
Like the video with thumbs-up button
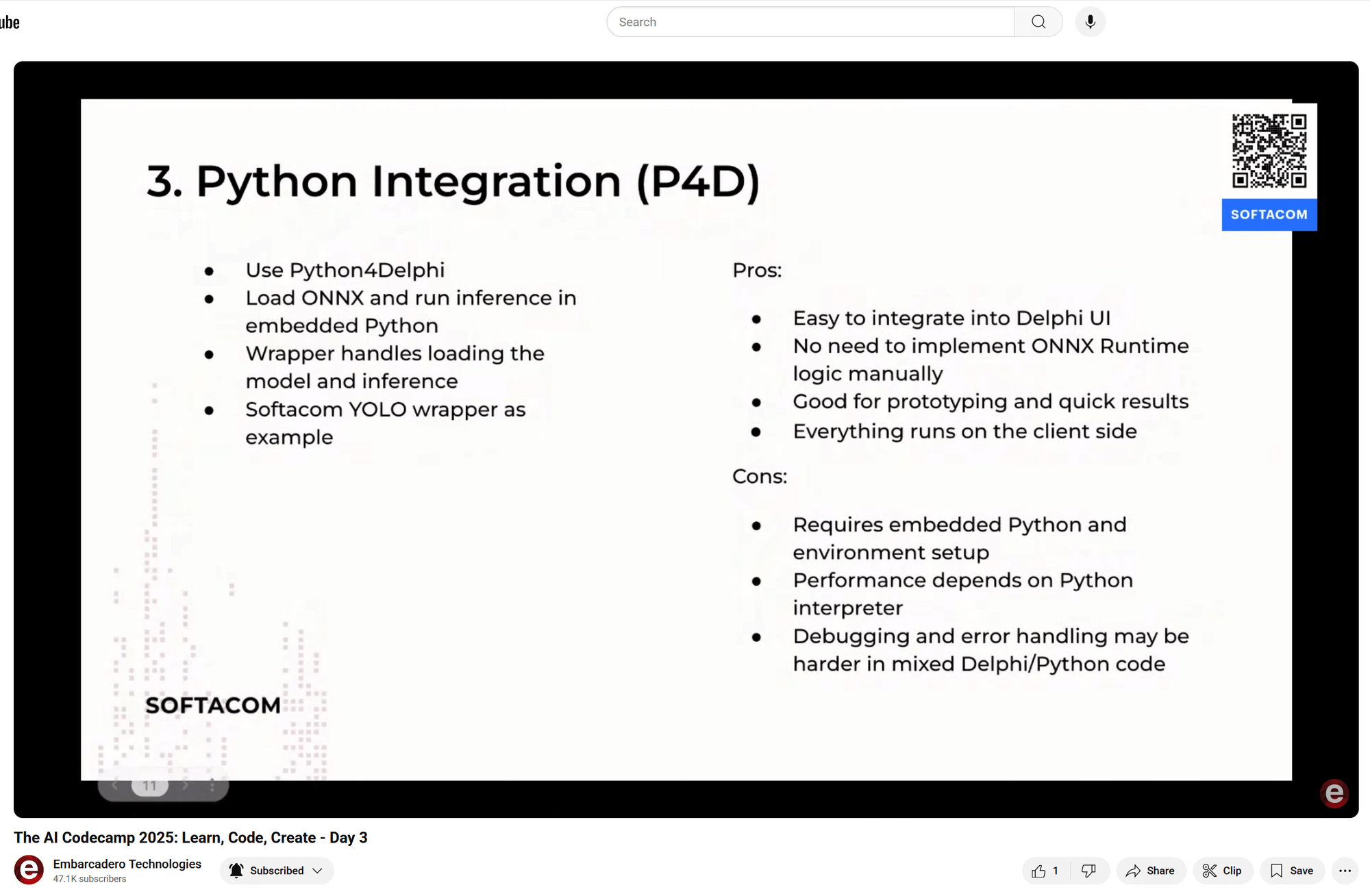[1046, 871]
